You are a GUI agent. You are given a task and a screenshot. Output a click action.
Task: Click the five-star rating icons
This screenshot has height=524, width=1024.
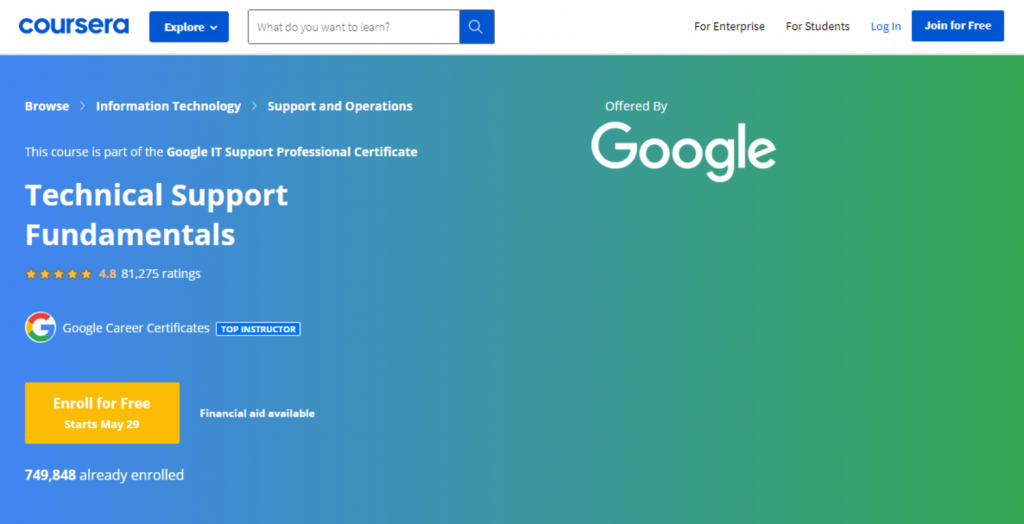(x=58, y=274)
